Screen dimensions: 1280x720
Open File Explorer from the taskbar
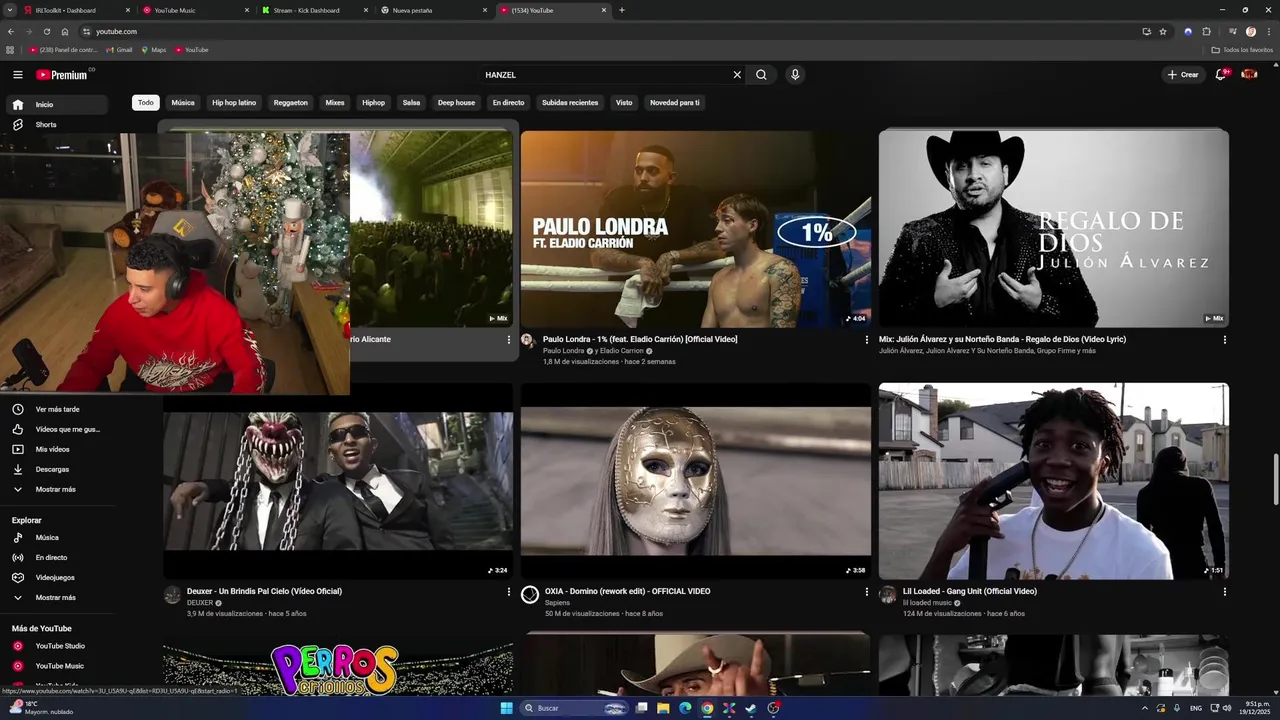pyautogui.click(x=663, y=708)
